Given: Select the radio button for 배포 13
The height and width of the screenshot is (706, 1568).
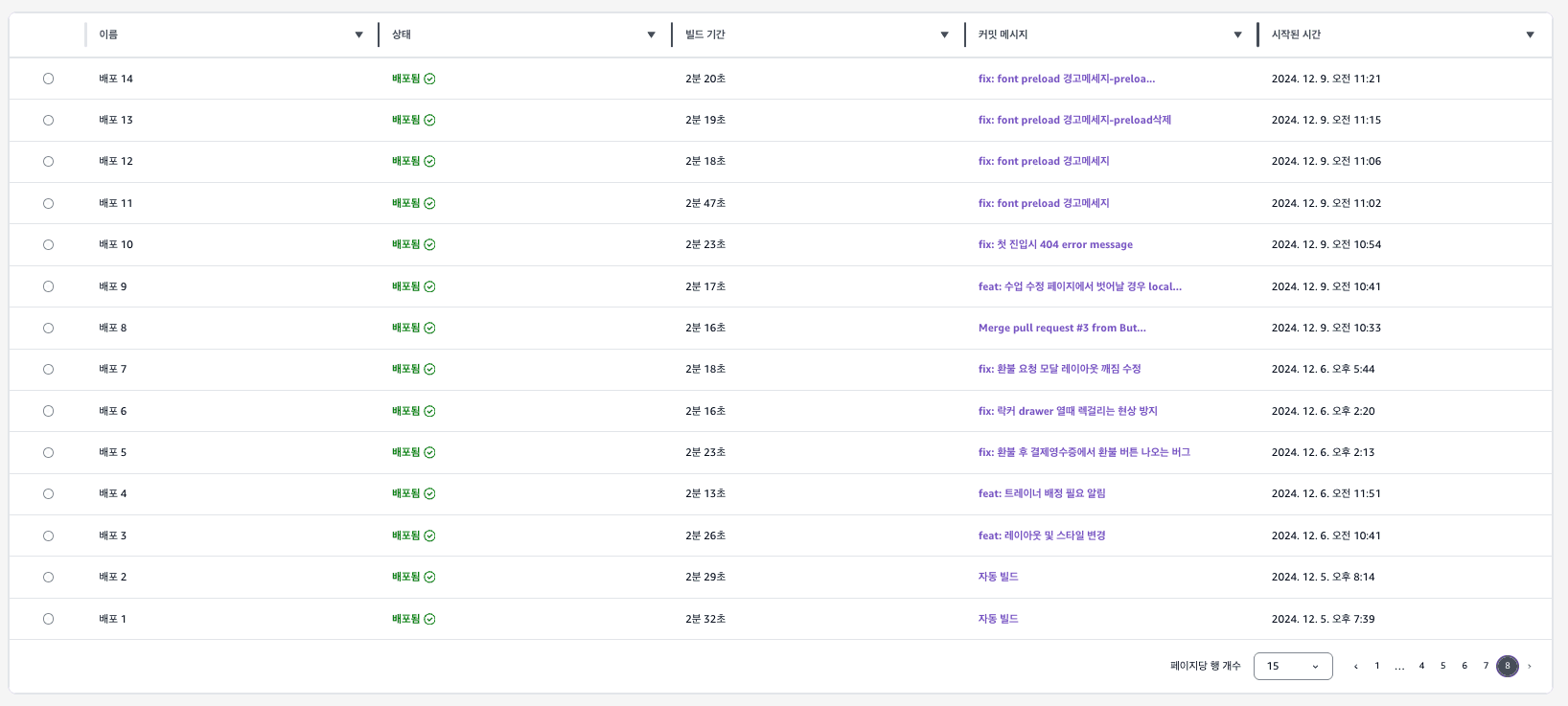Looking at the screenshot, I should 48,120.
